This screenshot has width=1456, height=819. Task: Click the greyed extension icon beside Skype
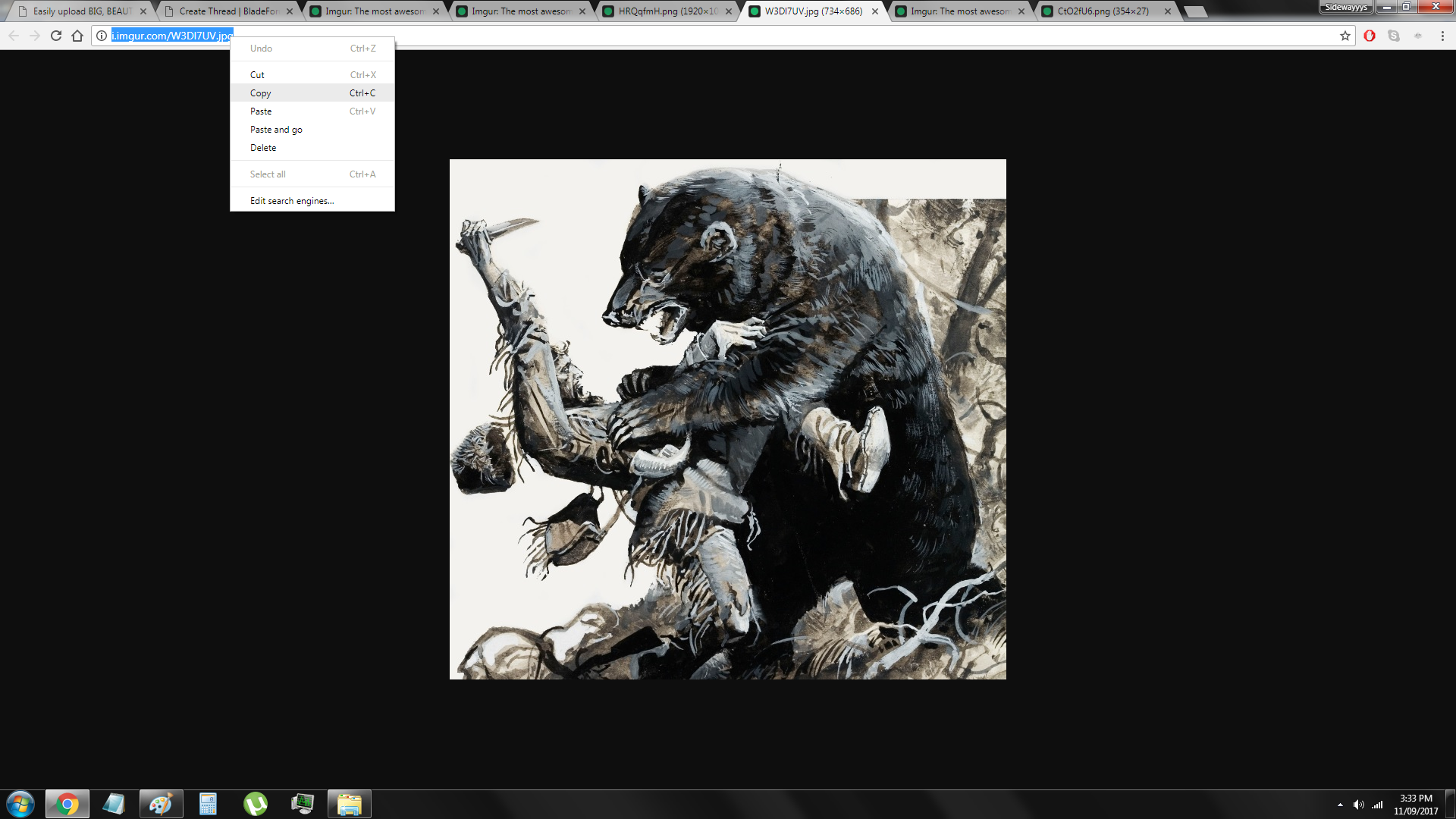tap(1418, 36)
